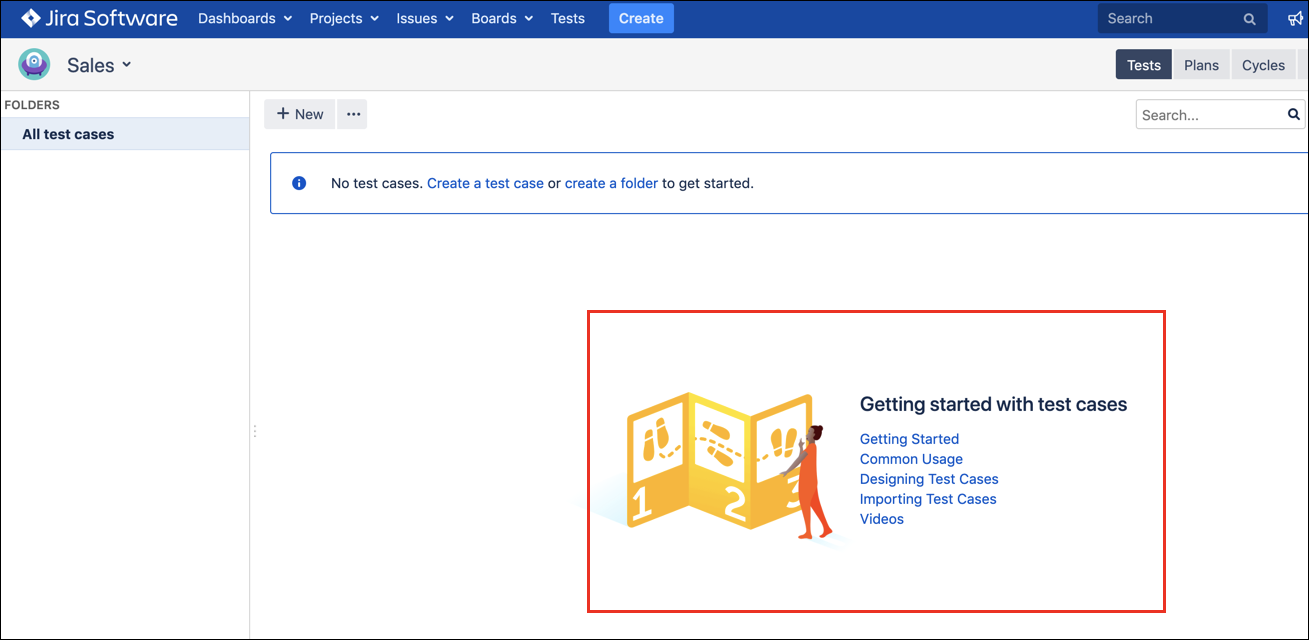This screenshot has width=1309, height=640.
Task: Click the search magnifier in the top bar
Action: coord(1248,18)
